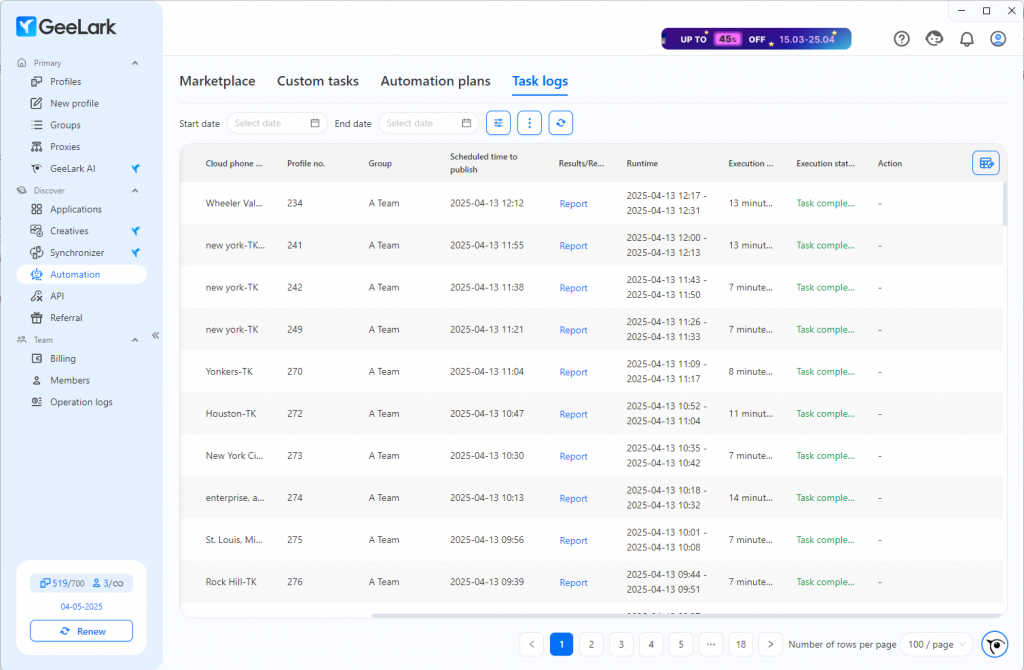Image resolution: width=1024 pixels, height=670 pixels.
Task: Go to page 2 of results
Action: click(x=591, y=645)
